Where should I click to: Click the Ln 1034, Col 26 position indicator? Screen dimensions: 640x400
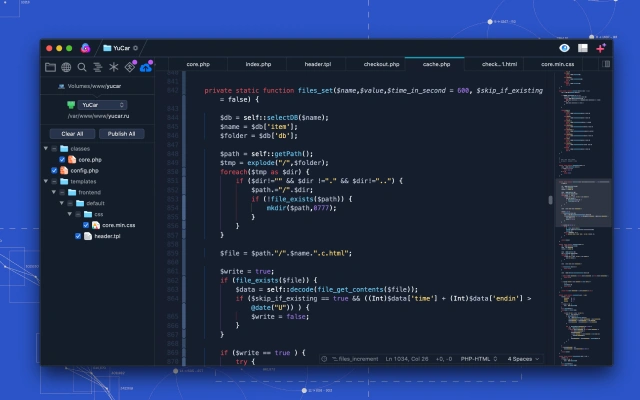click(x=407, y=359)
